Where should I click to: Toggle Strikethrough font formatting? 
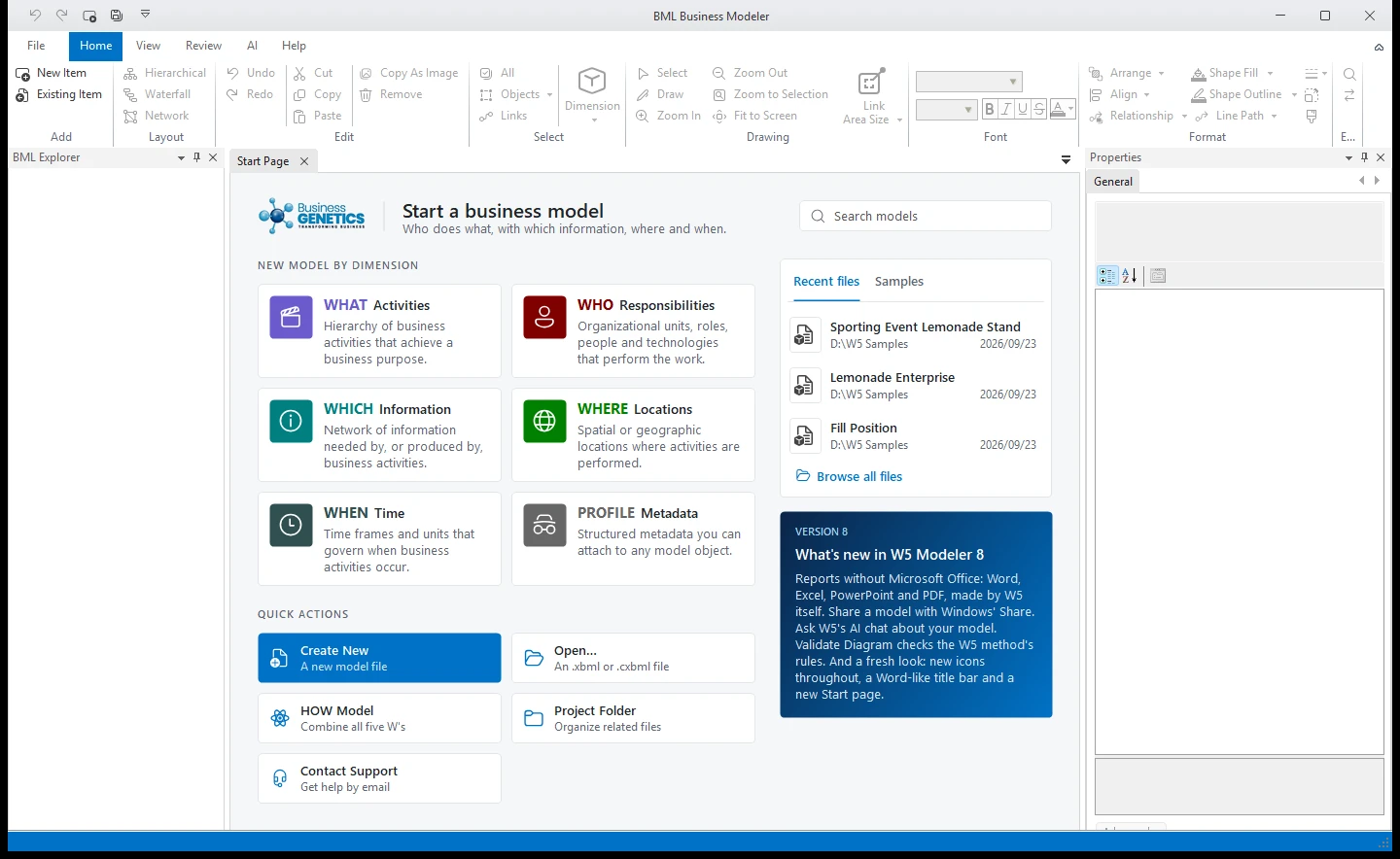[x=1039, y=109]
